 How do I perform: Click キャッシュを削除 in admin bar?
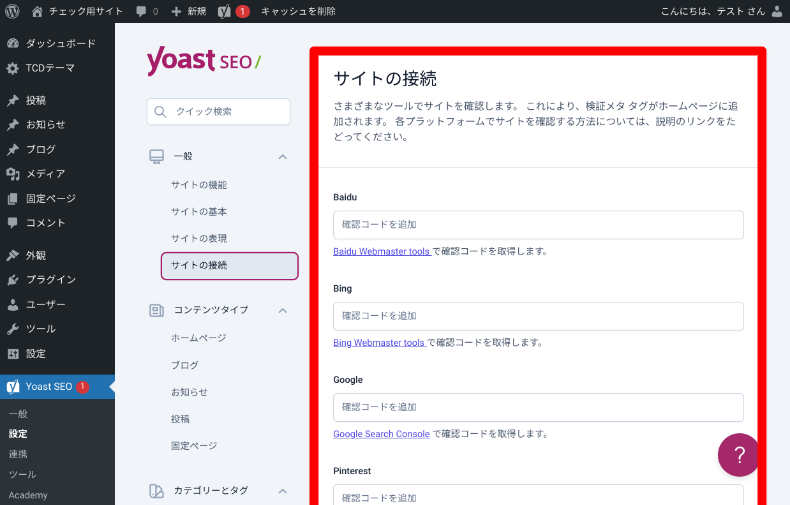tap(298, 11)
